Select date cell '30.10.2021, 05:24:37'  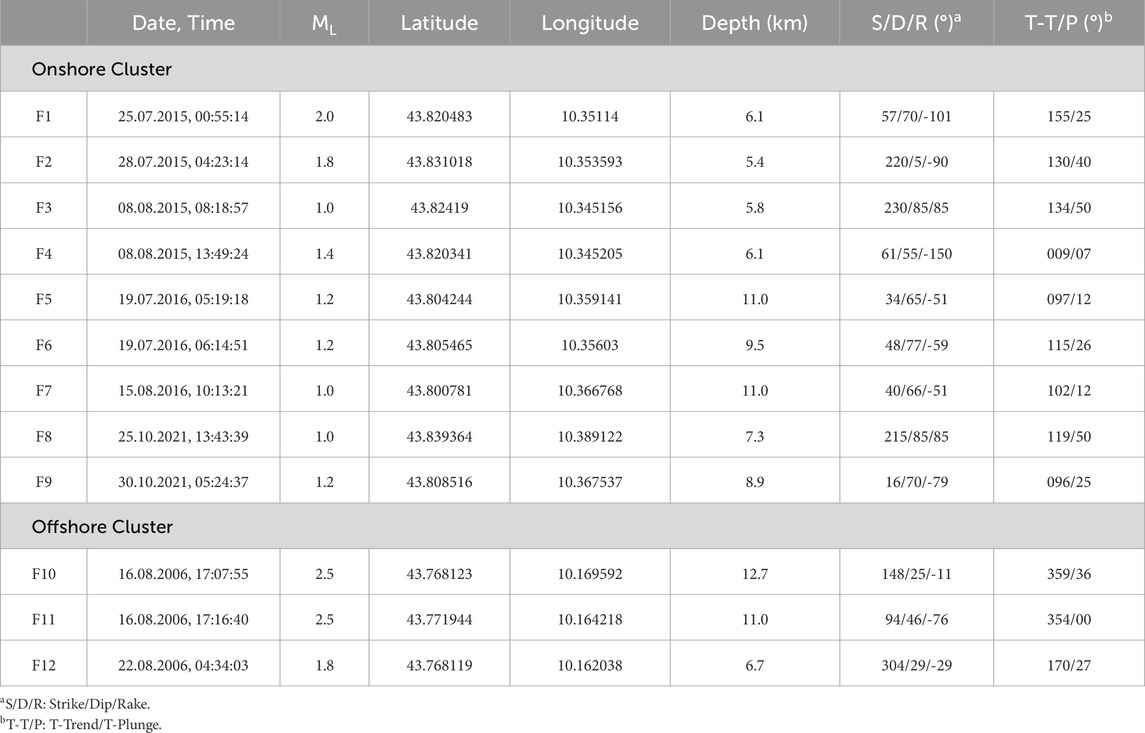183,483
